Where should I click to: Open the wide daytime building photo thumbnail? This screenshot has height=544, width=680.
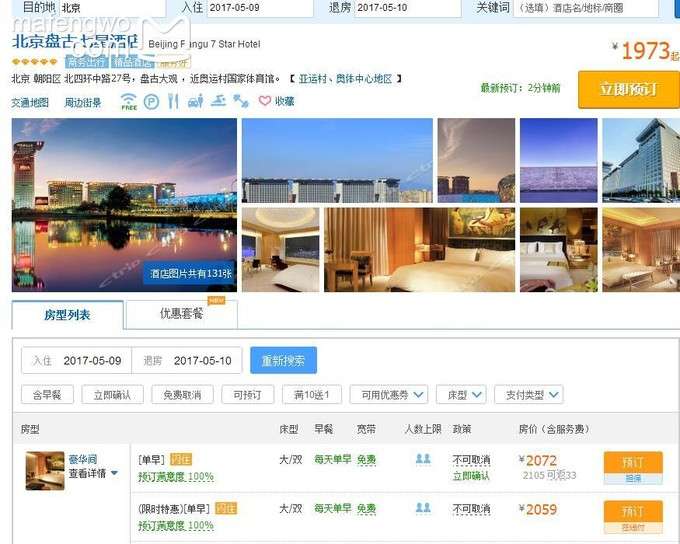point(337,160)
